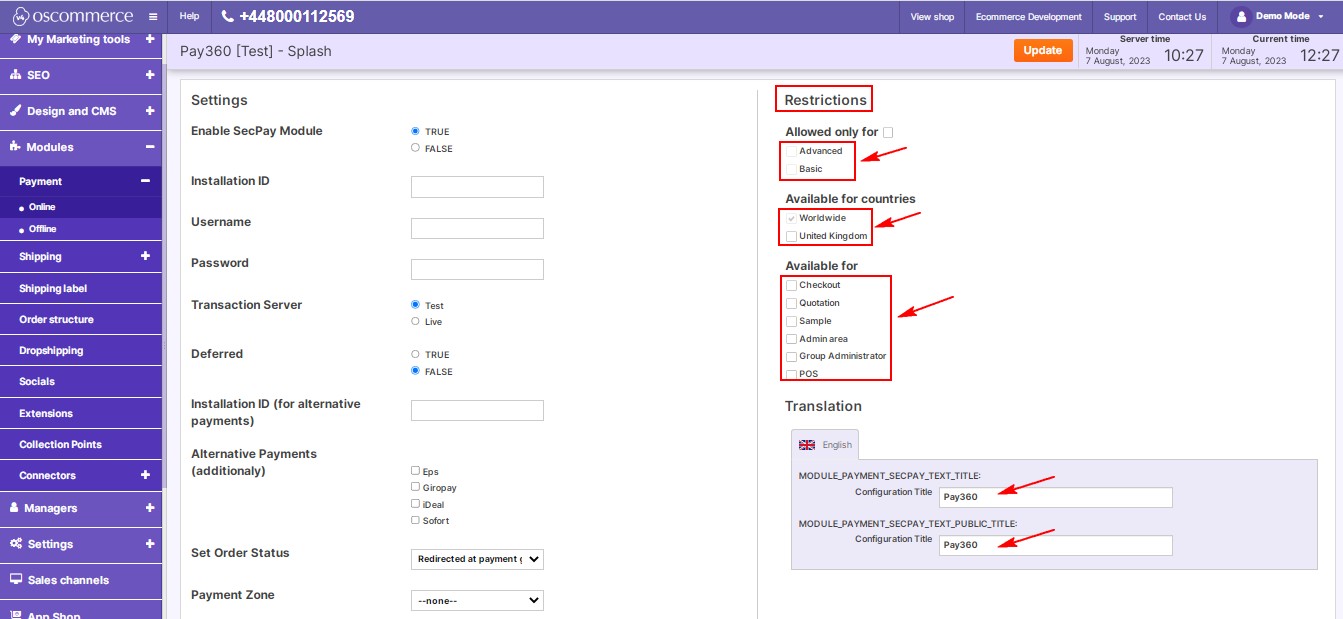Click the Sales channels monitor icon
The image size is (1343, 619).
16,580
